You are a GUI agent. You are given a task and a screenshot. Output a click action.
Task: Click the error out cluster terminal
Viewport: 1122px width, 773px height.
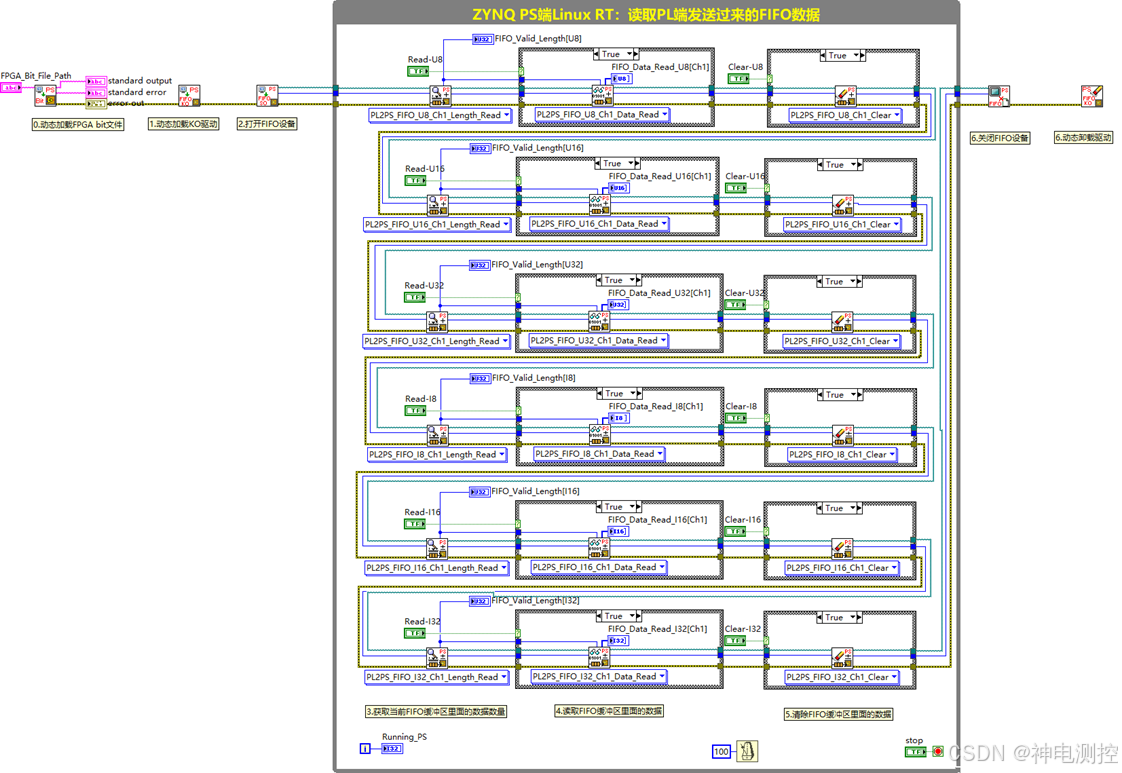point(96,104)
